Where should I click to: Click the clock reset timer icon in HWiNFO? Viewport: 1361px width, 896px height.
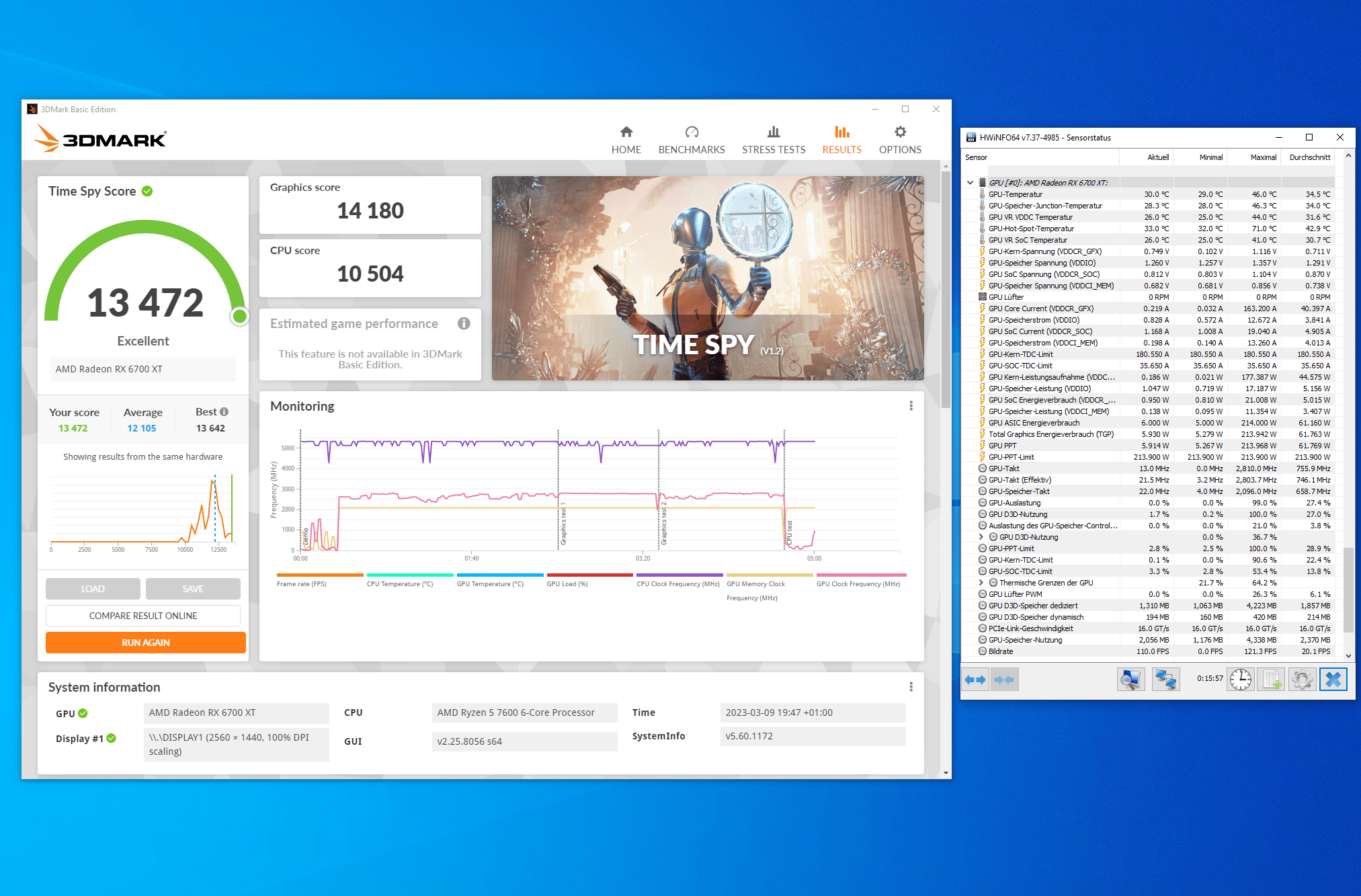[x=1240, y=680]
